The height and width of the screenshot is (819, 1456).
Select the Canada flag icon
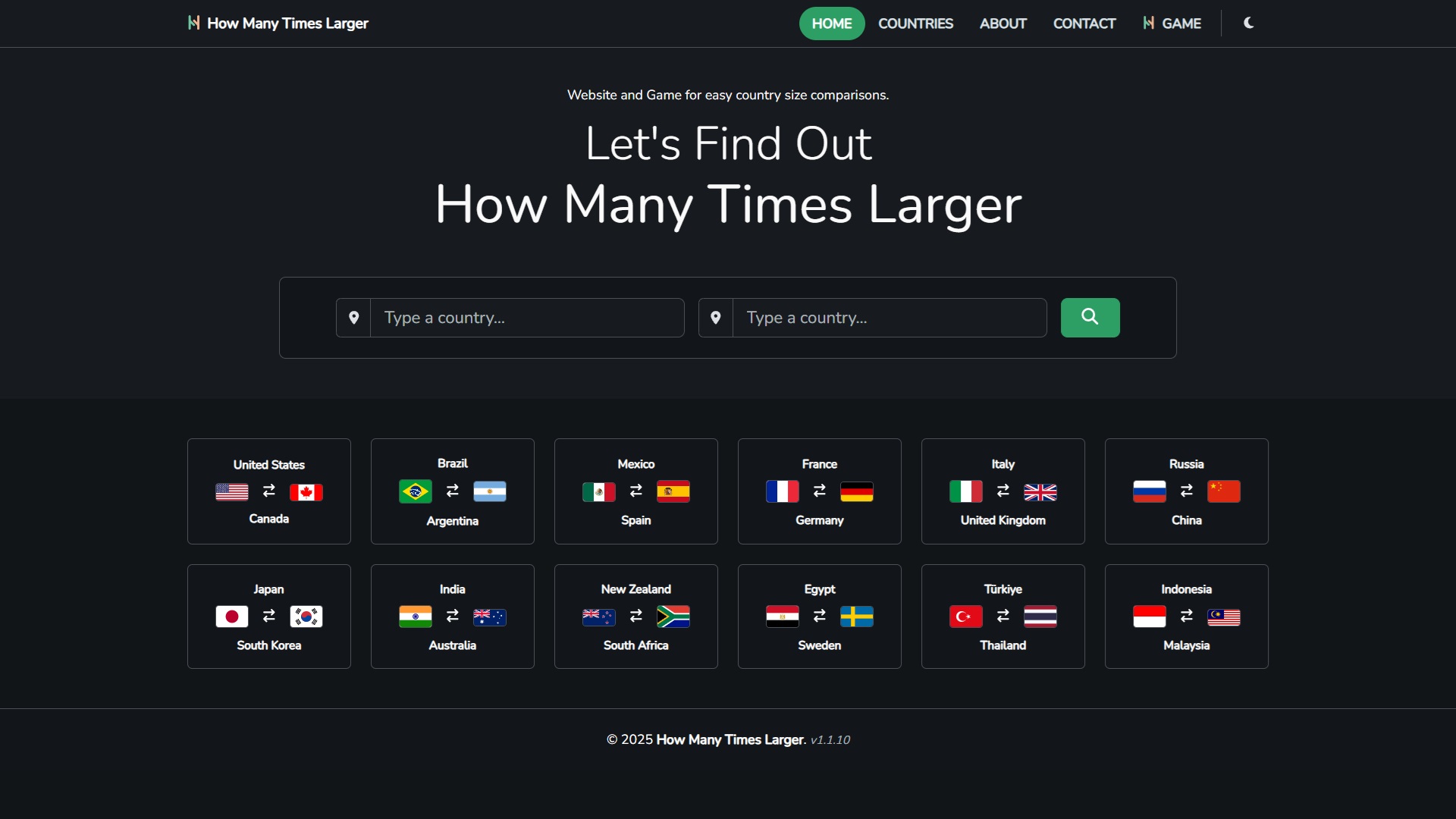click(x=306, y=492)
